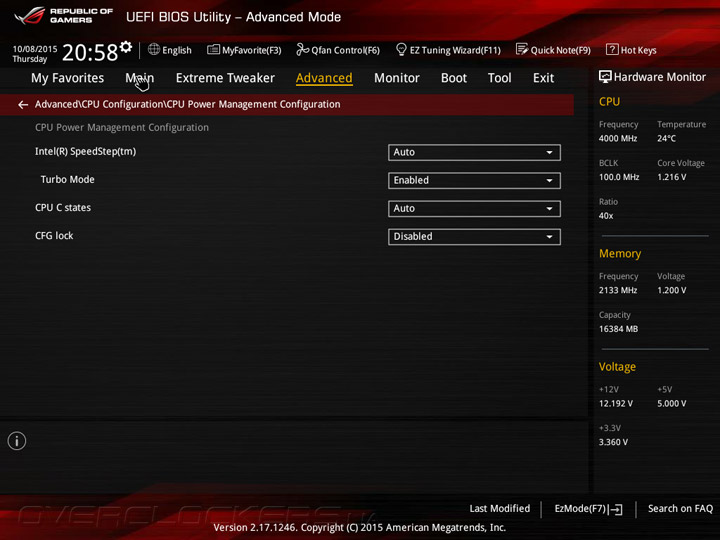The image size is (720, 540).
Task: Click CPU temperature value 24°C
Action: coord(666,139)
